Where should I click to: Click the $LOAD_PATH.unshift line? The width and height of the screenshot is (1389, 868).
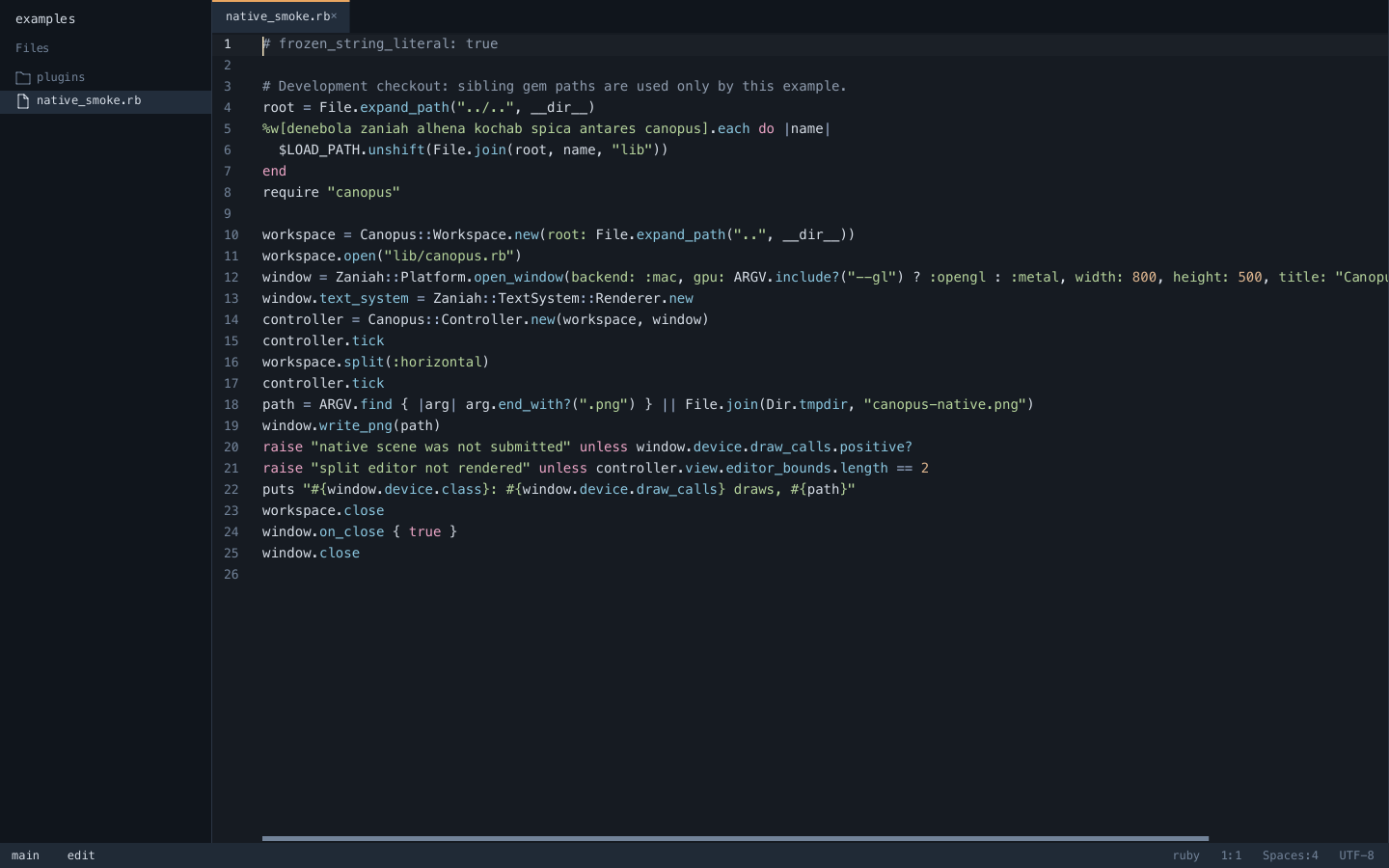(473, 150)
